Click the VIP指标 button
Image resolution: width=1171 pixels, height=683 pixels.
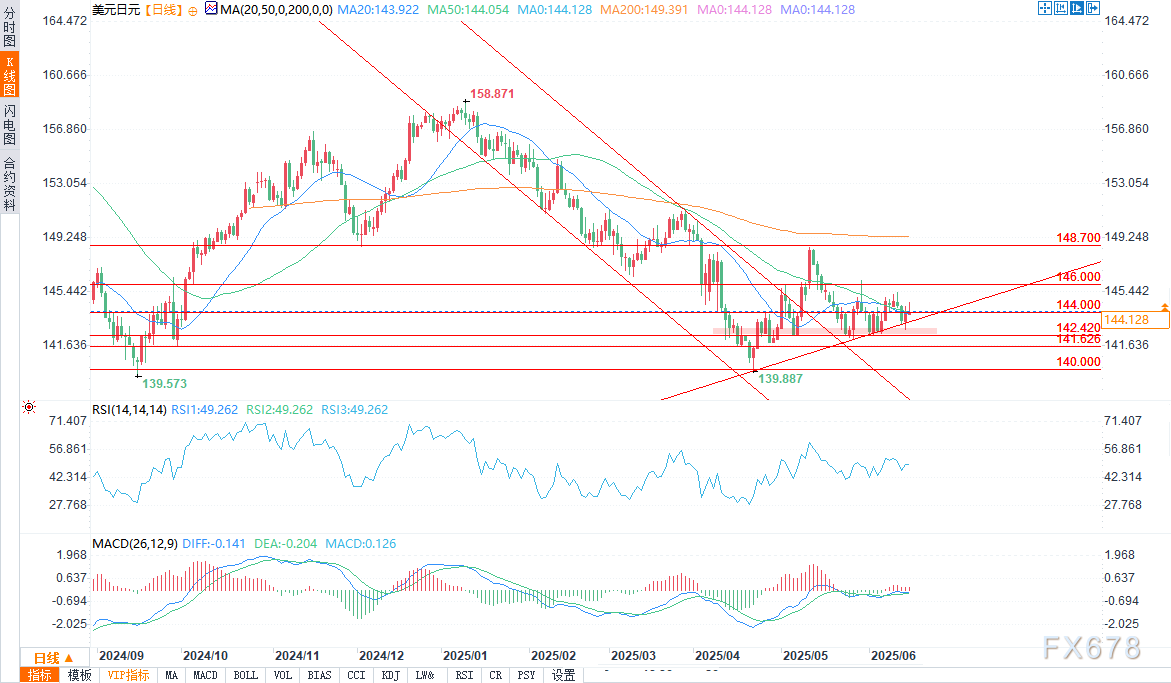point(127,675)
